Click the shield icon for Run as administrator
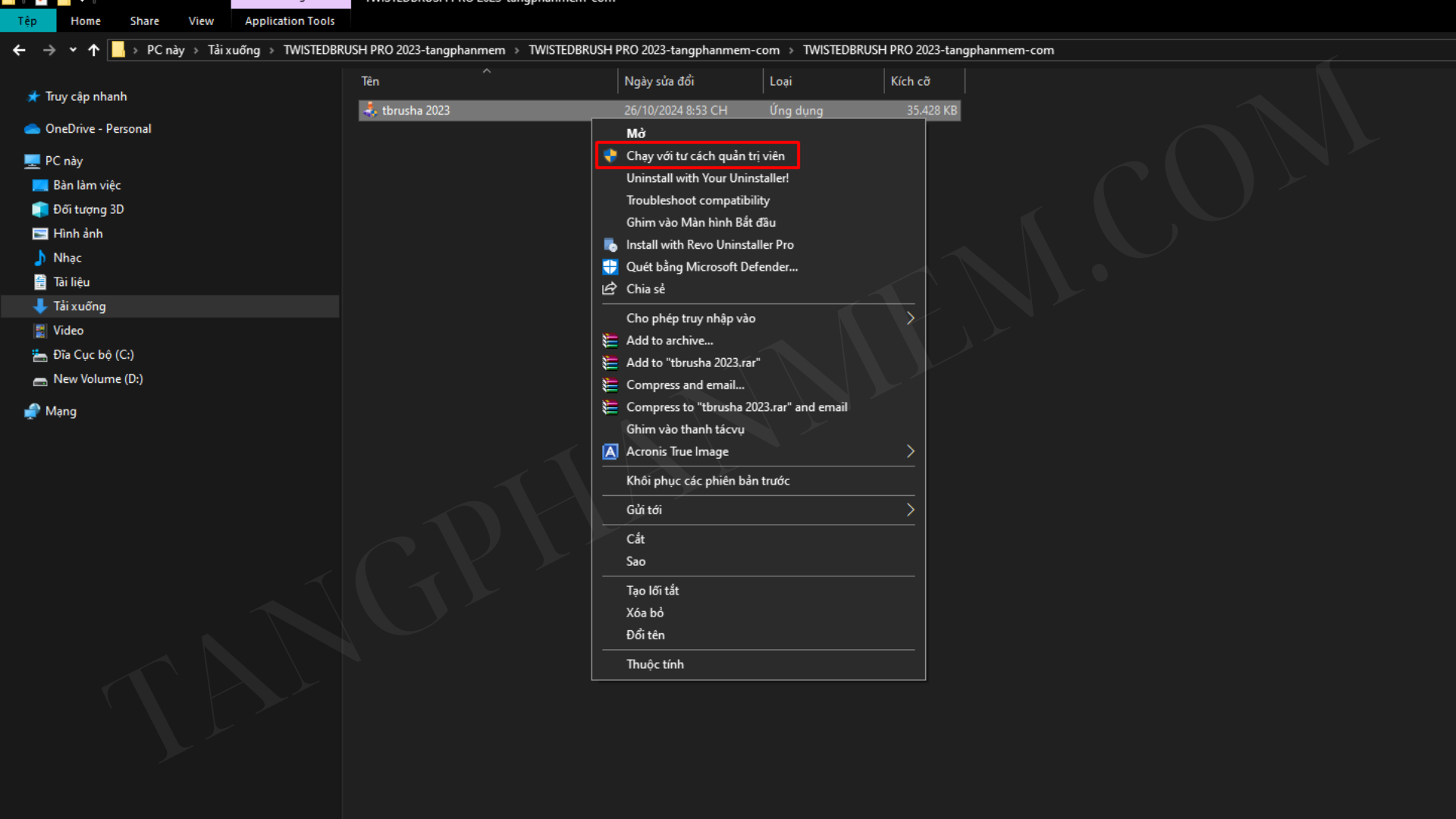 tap(610, 155)
